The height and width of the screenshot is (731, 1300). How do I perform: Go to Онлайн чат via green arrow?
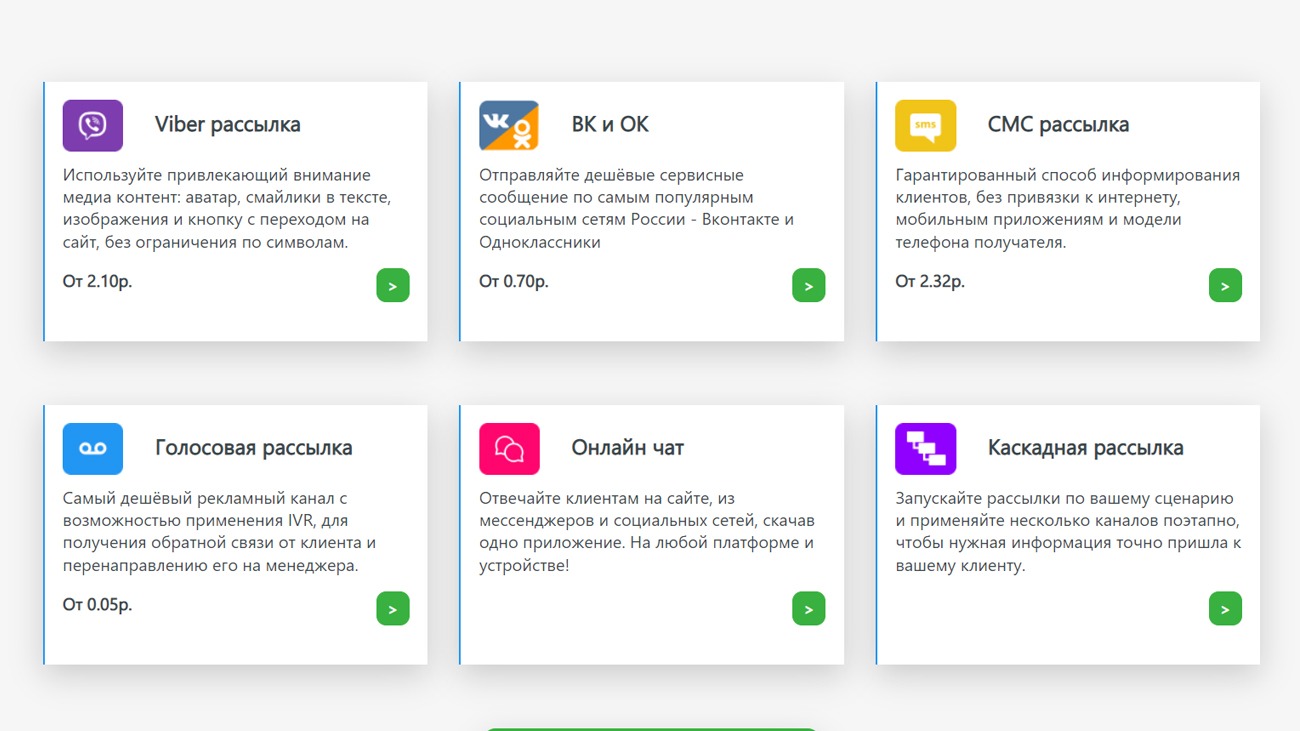808,609
